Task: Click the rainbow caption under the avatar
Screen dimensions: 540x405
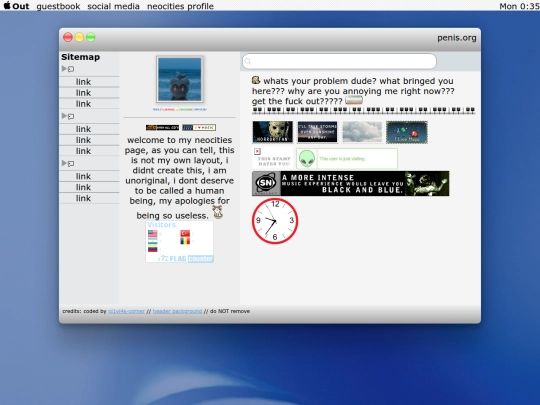Action: pyautogui.click(x=179, y=110)
